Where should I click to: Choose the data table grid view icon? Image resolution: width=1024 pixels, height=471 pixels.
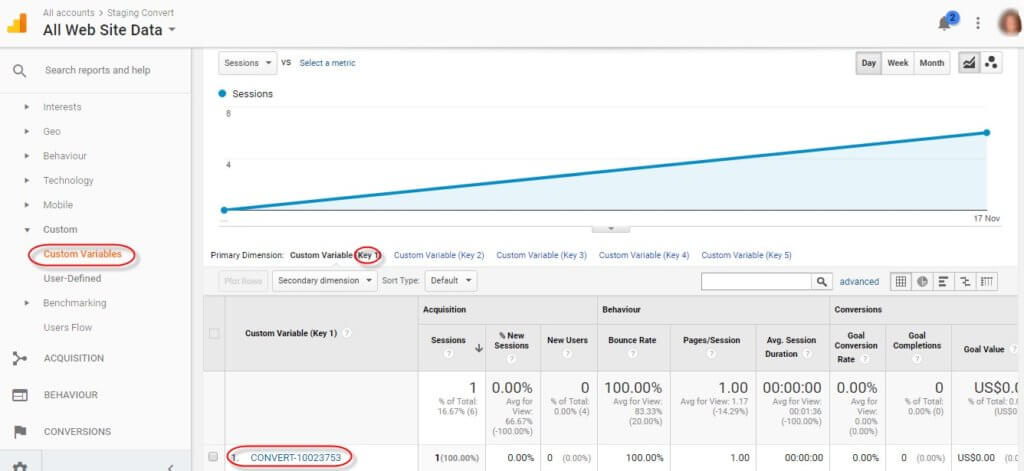coord(901,282)
